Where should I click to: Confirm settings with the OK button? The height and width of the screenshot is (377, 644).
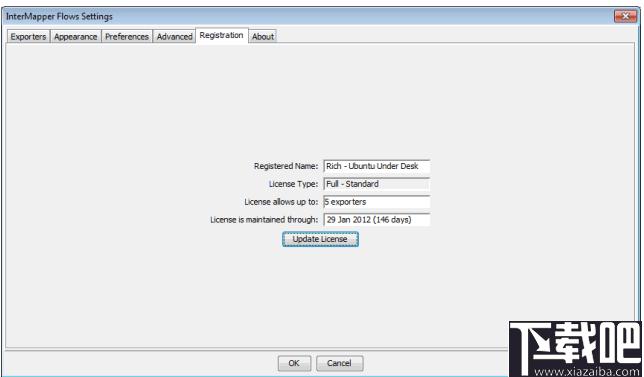[x=294, y=363]
